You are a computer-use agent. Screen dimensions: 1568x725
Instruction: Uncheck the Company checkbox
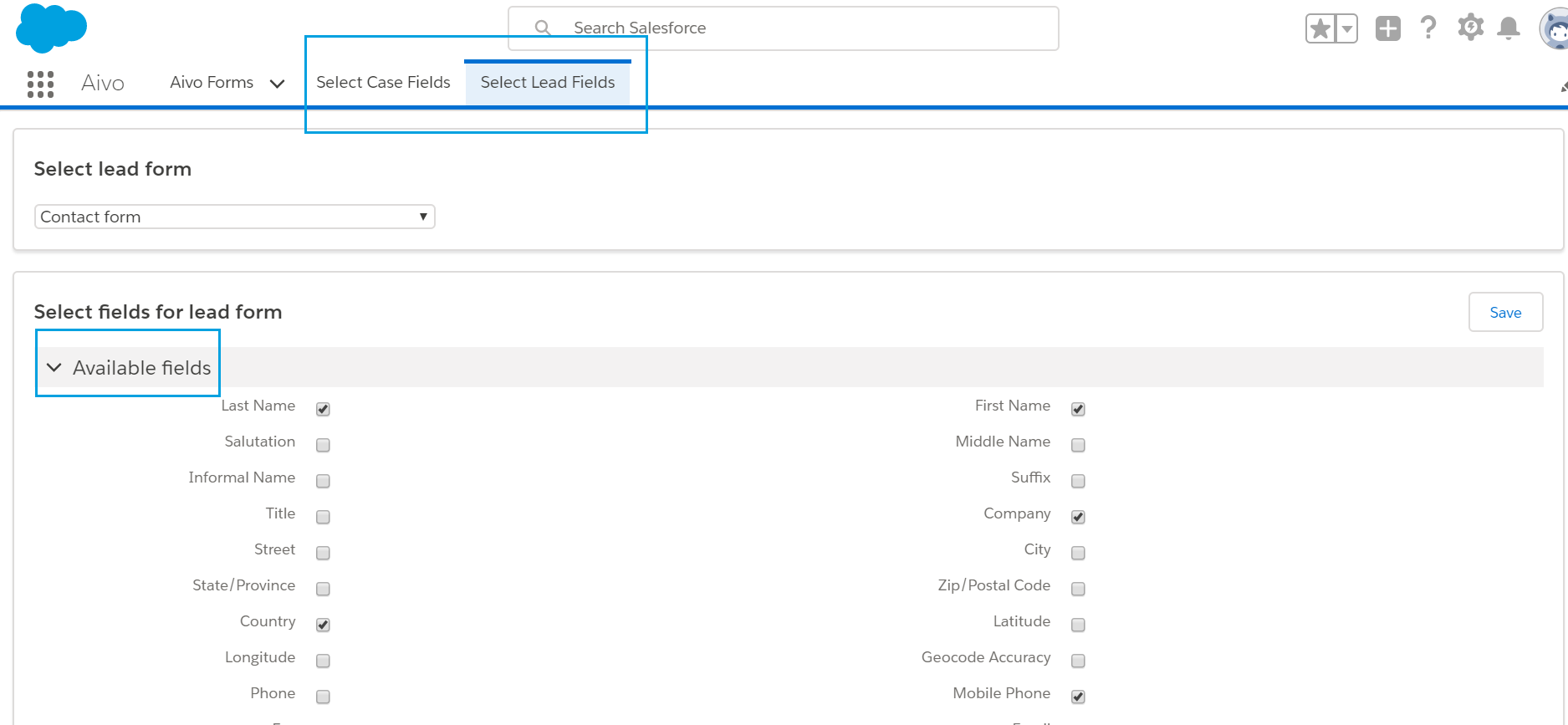point(1078,517)
